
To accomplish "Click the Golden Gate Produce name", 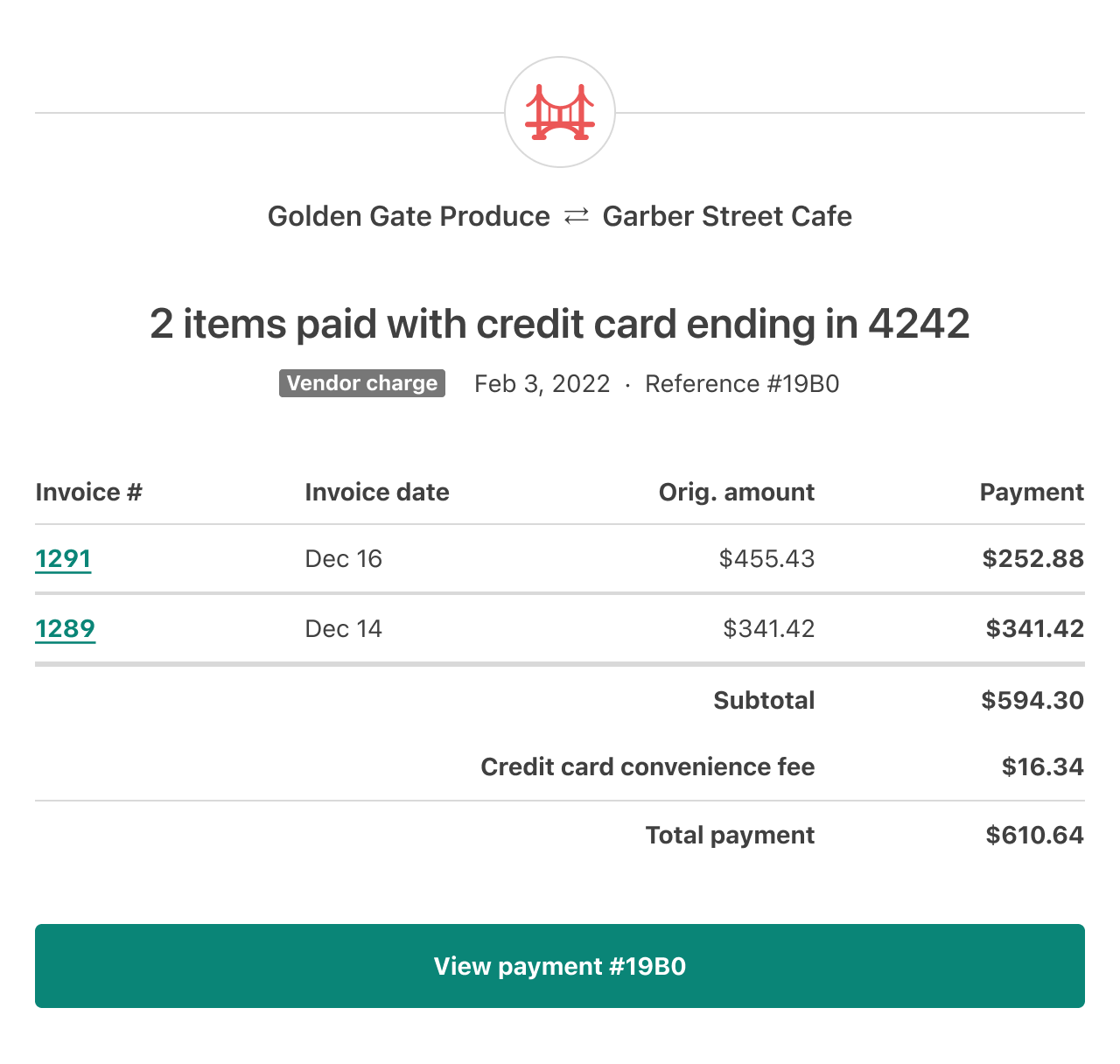I will point(409,216).
